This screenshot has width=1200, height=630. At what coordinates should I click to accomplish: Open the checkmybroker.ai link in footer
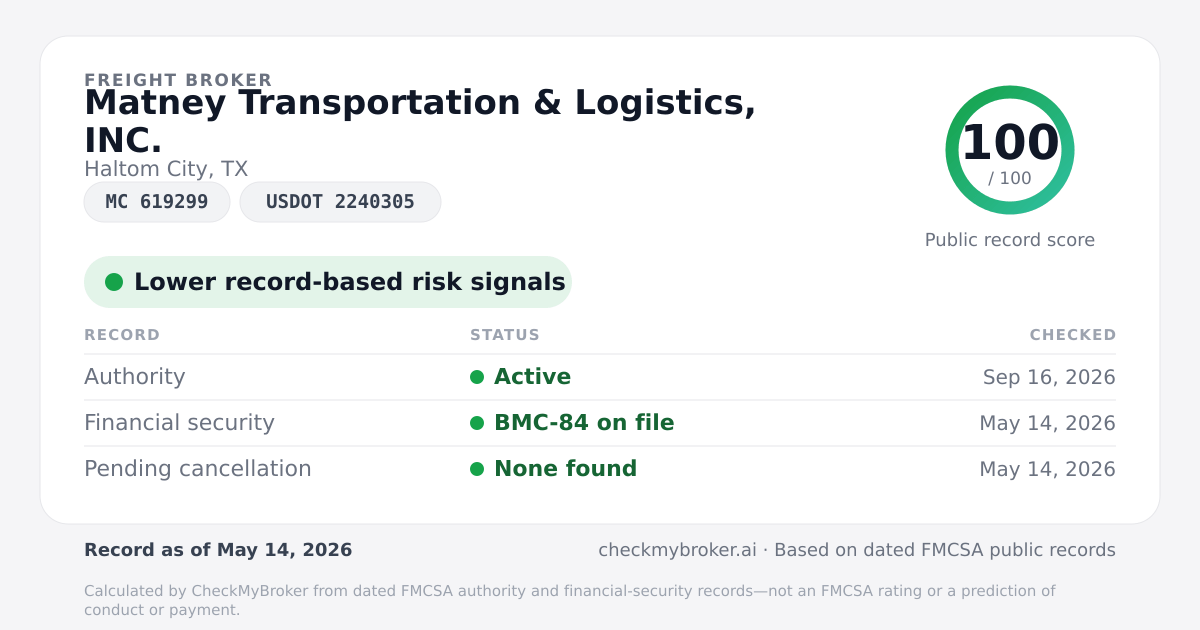tap(677, 550)
